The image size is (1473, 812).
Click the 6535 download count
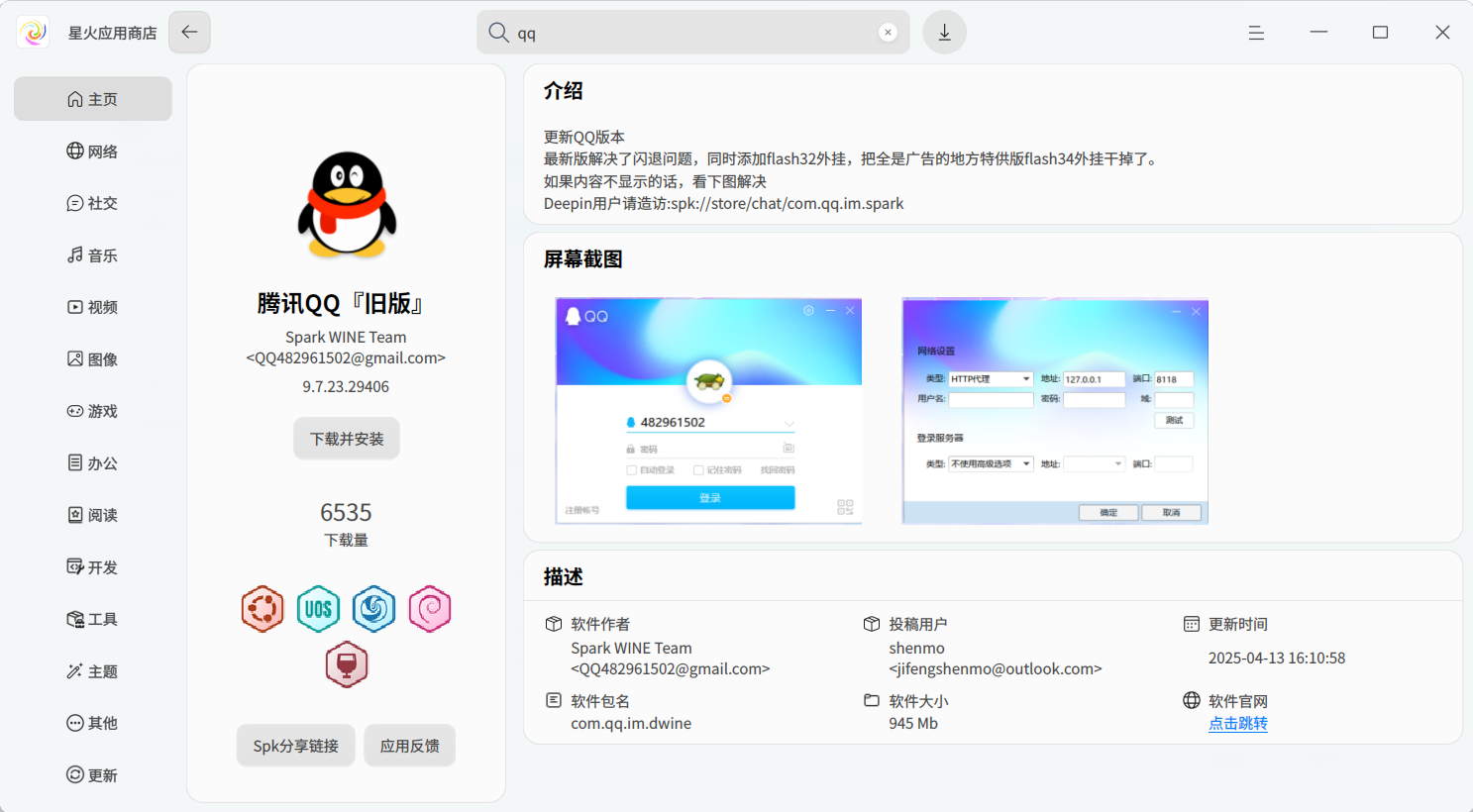[346, 512]
